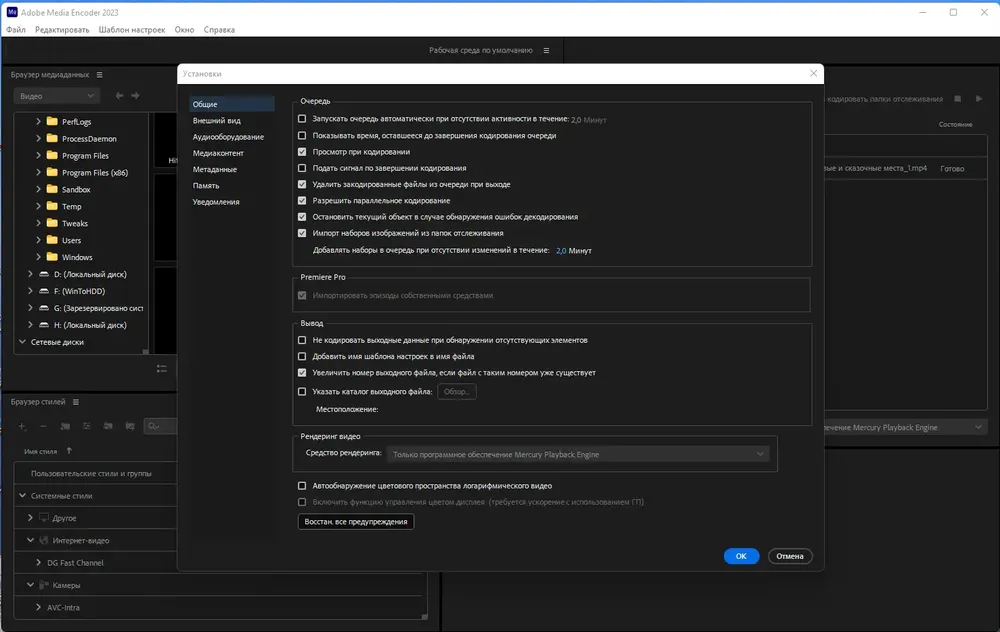
Task: Click the D: local disk drive icon
Action: [44, 274]
